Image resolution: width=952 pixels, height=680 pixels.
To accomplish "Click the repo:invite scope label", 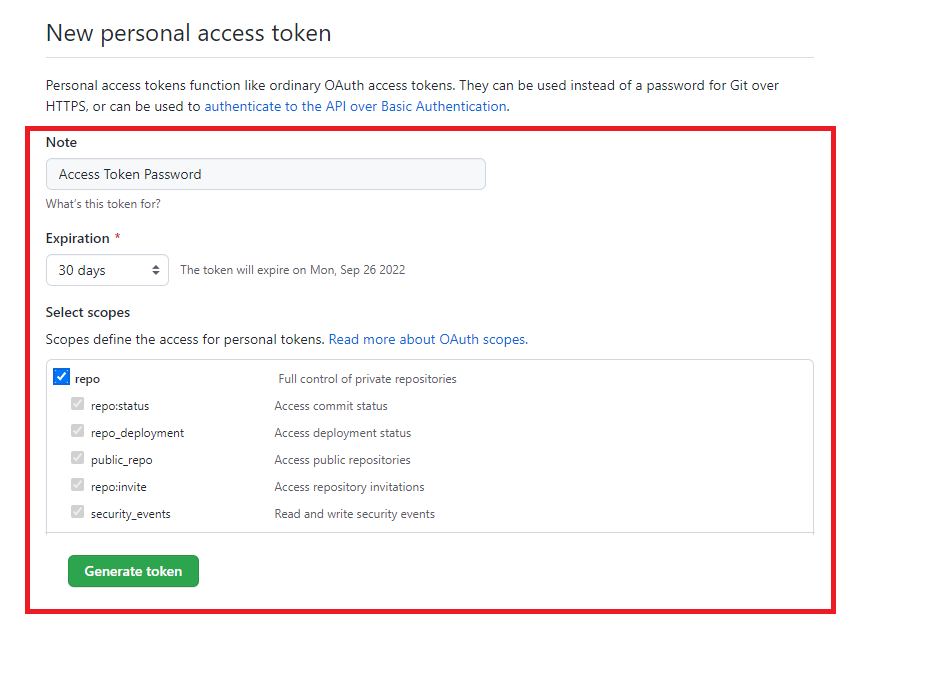I will tap(118, 487).
